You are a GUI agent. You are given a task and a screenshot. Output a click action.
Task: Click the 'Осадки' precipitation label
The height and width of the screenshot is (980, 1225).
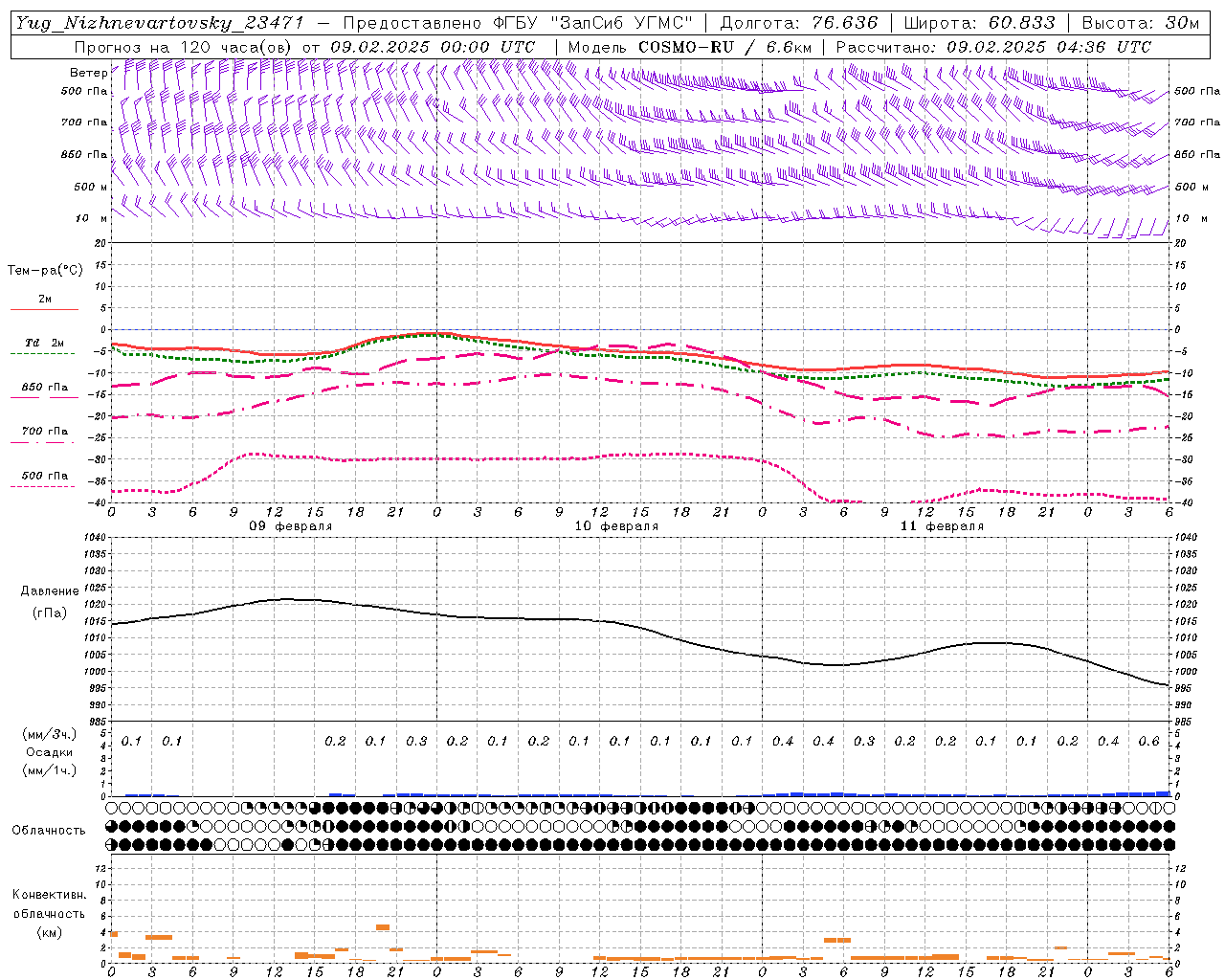[x=50, y=752]
